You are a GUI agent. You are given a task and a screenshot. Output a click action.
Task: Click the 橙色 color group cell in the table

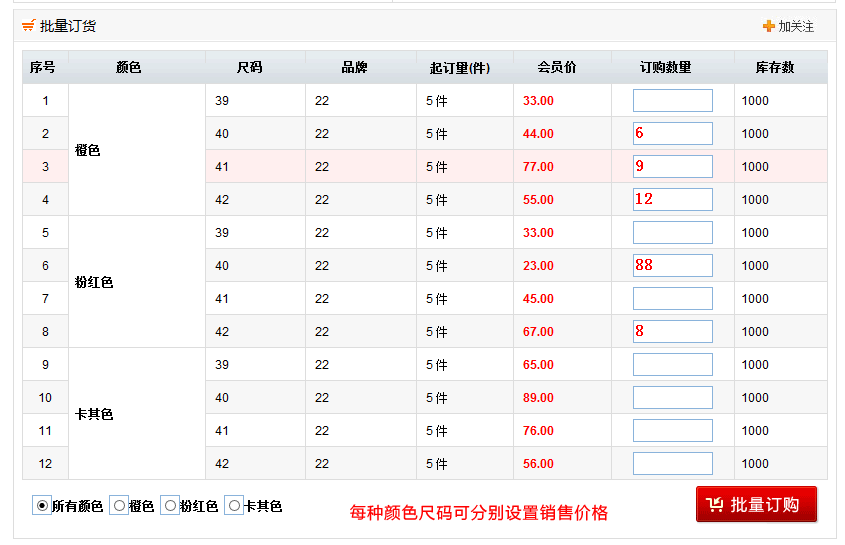click(x=137, y=150)
